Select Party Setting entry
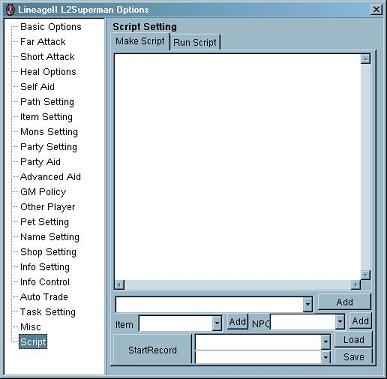387x379 pixels. [49, 147]
